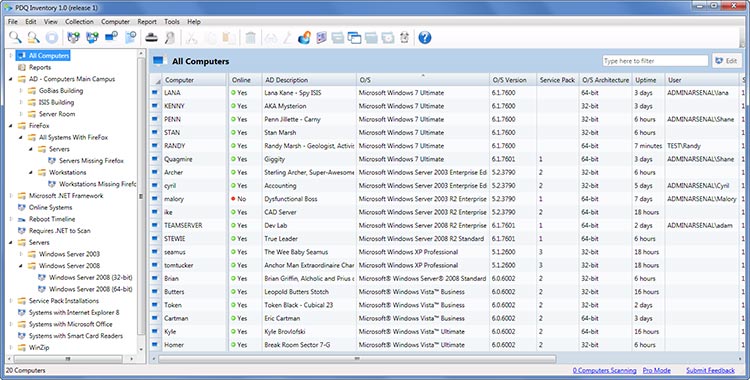Click the Dysfunctional Boss description cell
The width and height of the screenshot is (750, 380).
tap(290, 199)
